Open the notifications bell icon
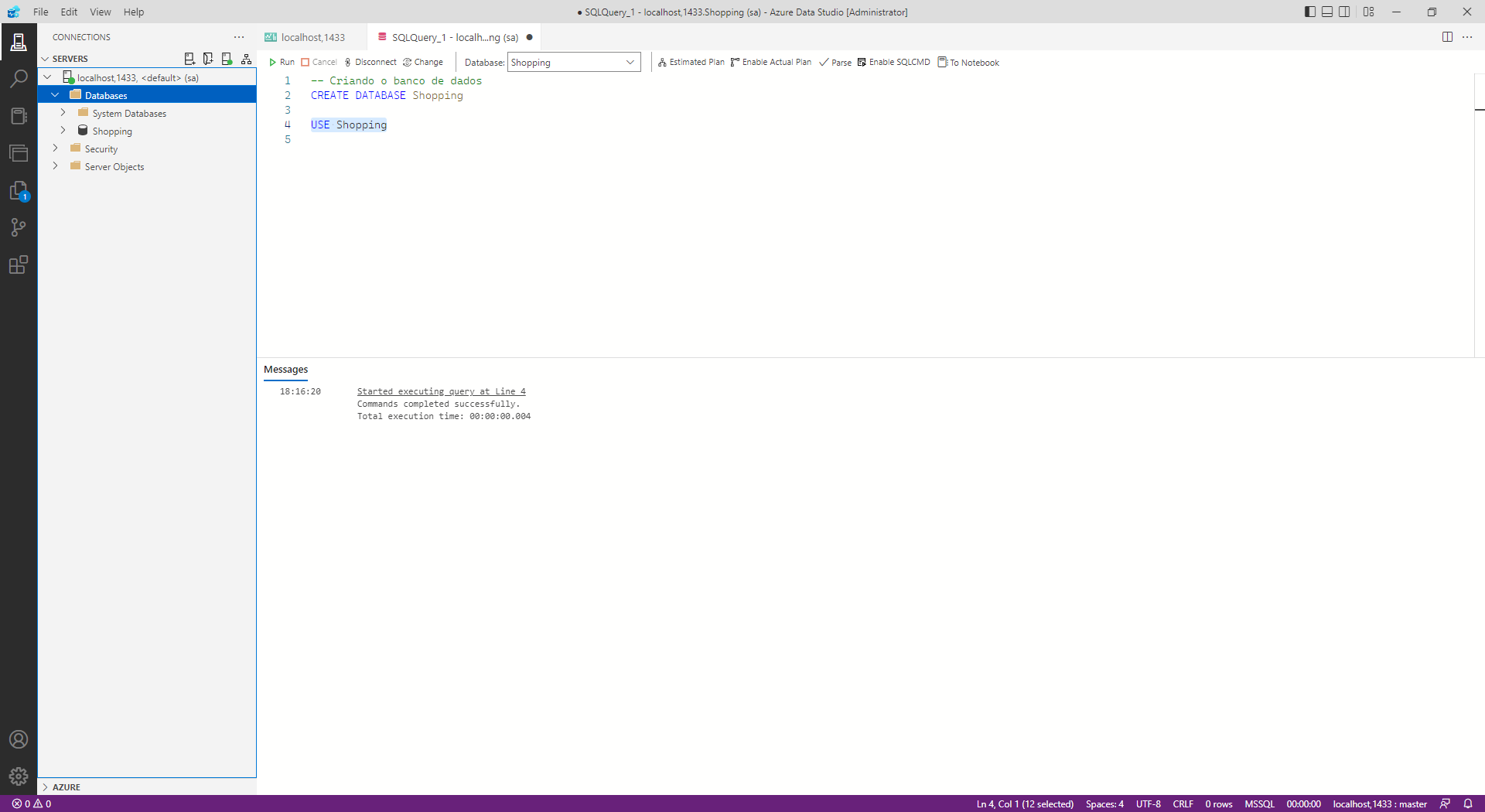This screenshot has height=812, width=1485. [1468, 804]
